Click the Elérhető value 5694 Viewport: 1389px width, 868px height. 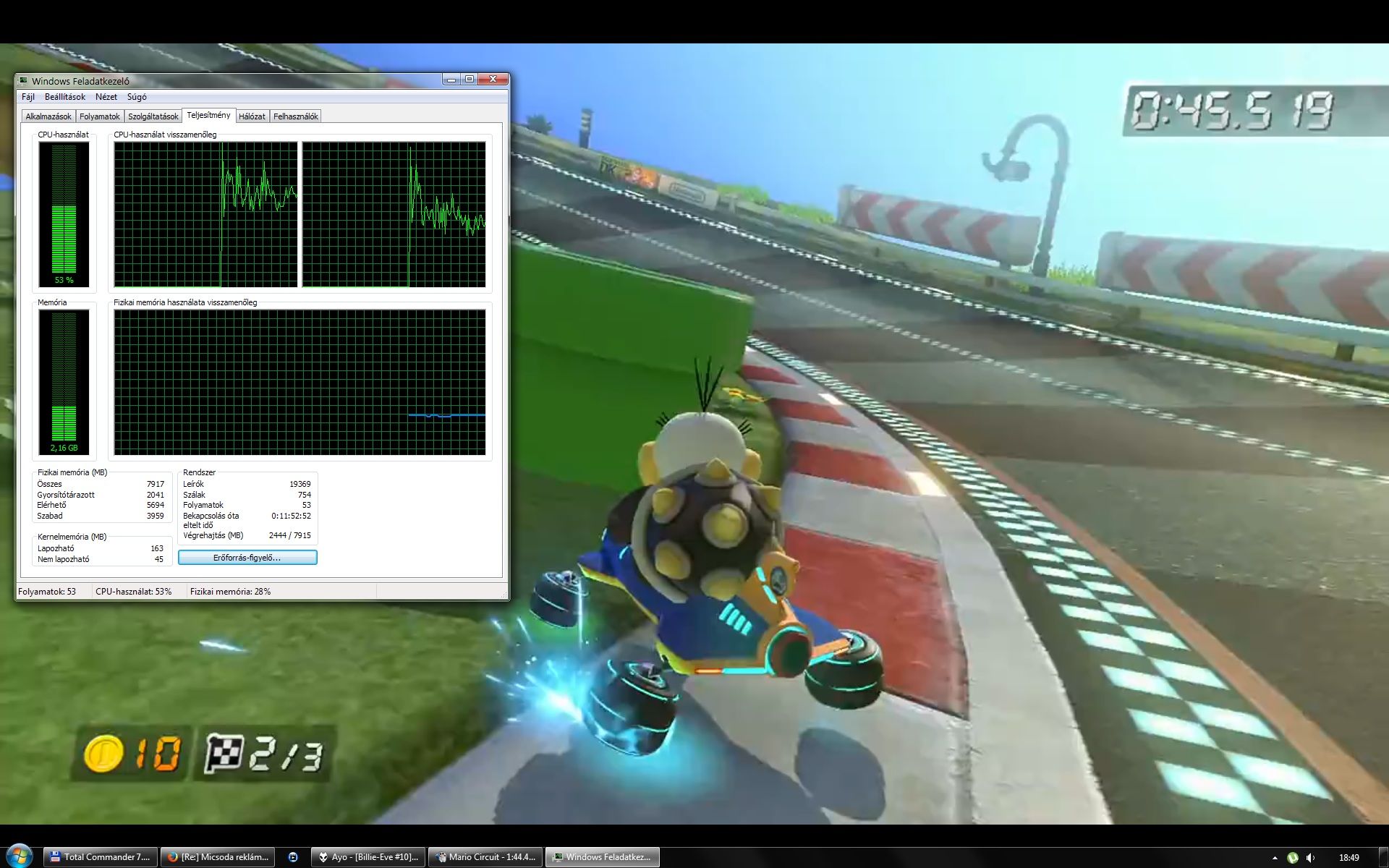155,506
